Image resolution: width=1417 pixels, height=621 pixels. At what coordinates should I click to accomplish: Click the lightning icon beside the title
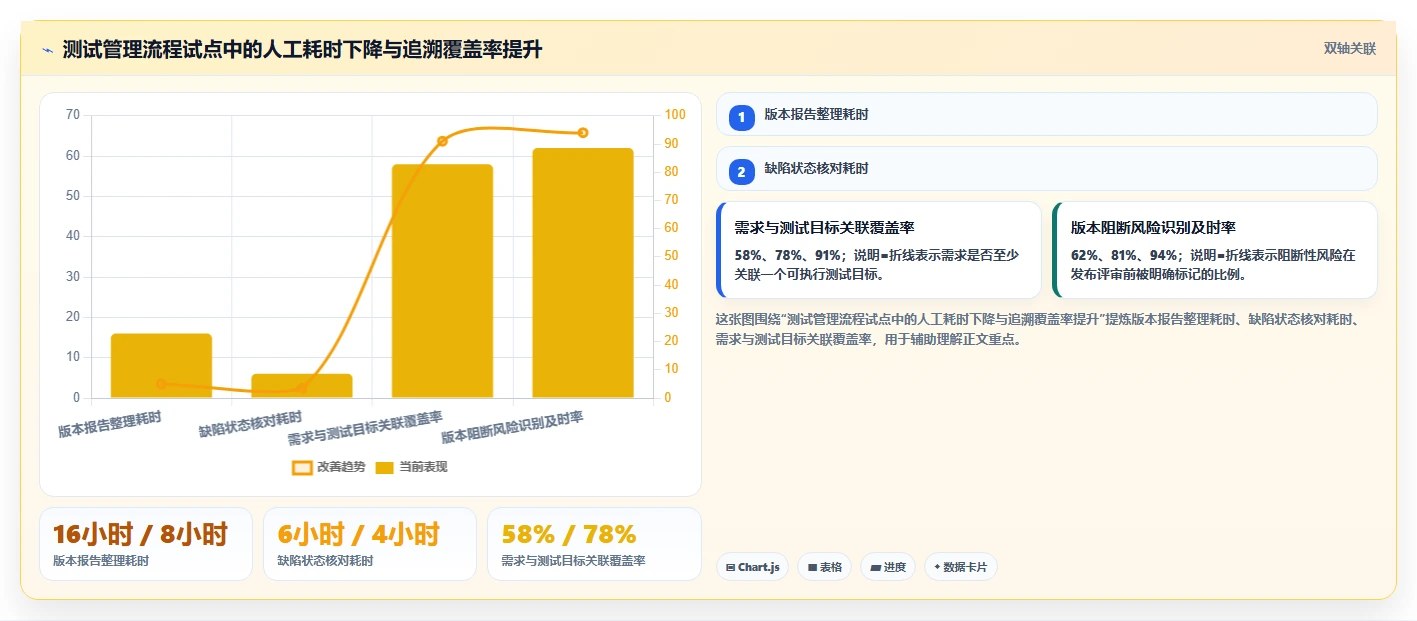click(x=47, y=50)
